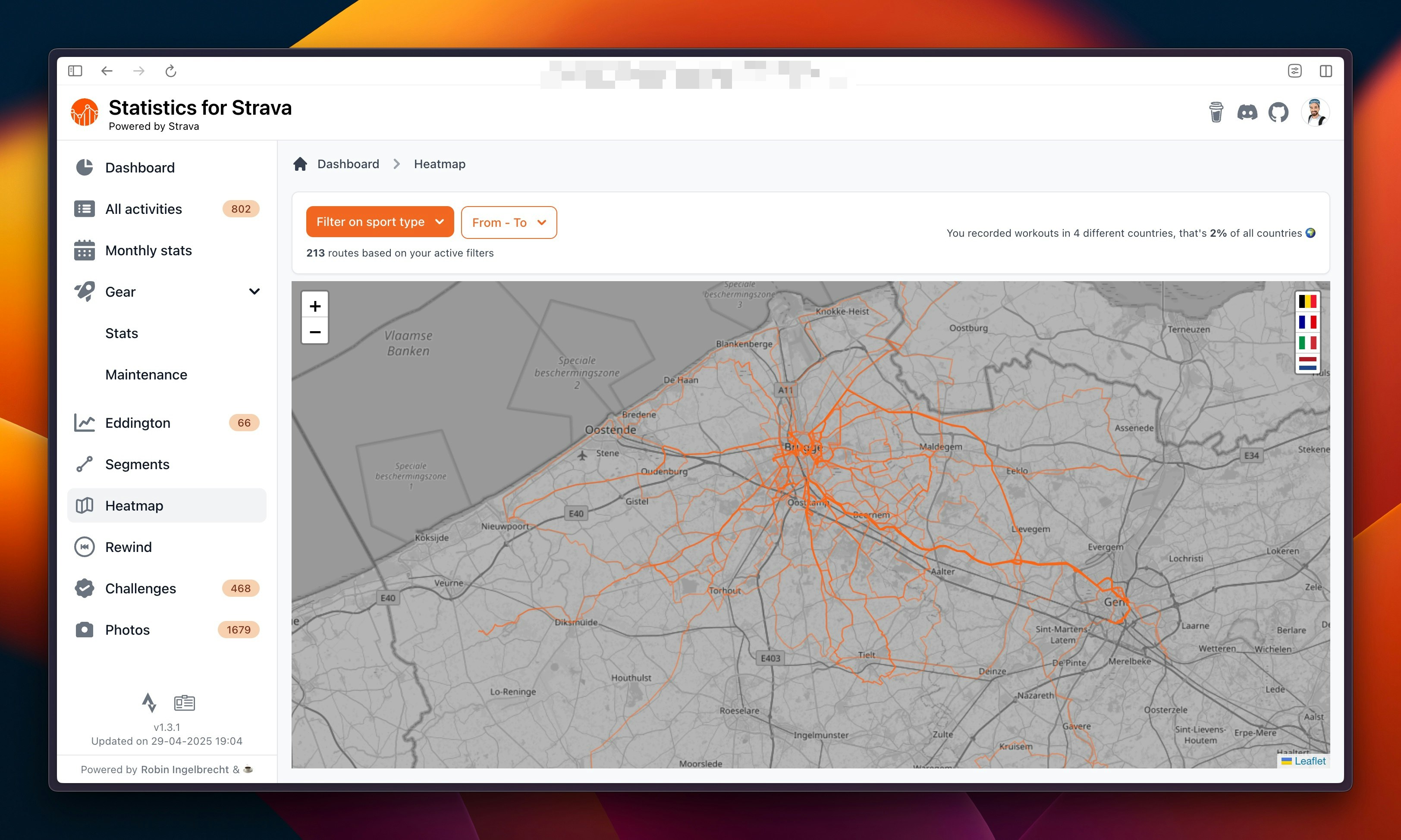Toggle the browser sidebar panel icon
Viewport: 1401px width, 840px height.
click(75, 71)
